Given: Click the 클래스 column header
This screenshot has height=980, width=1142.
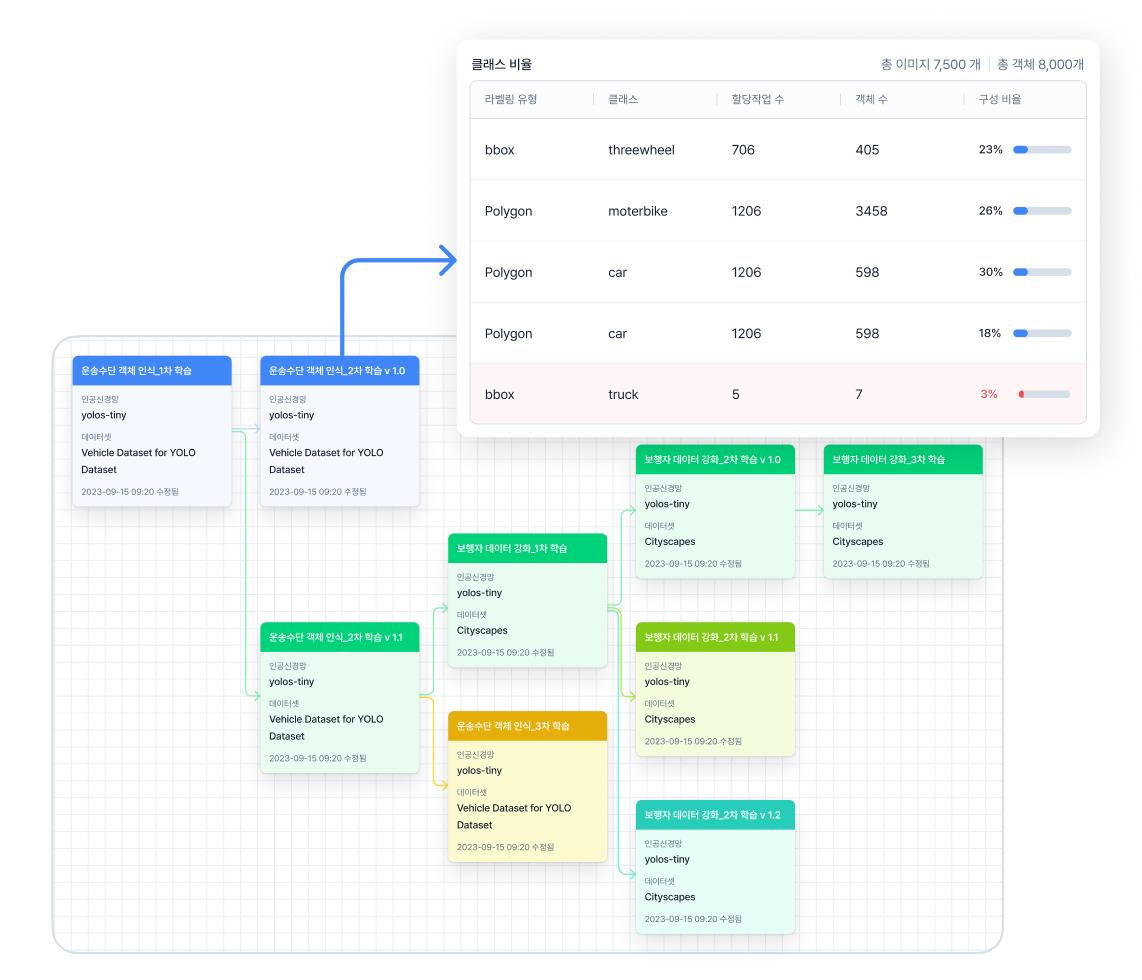Looking at the screenshot, I should (x=623, y=99).
